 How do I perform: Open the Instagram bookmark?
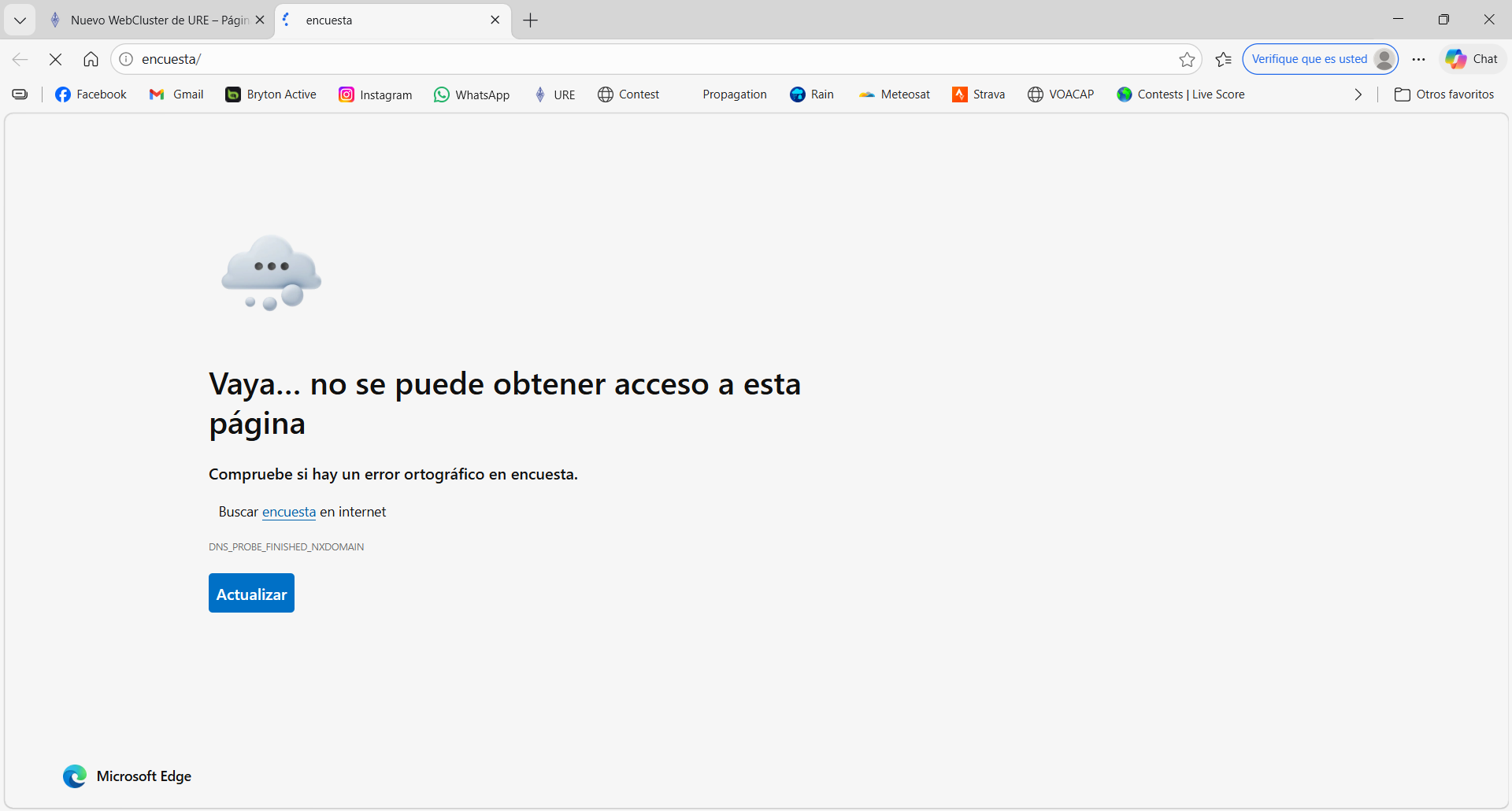[x=376, y=94]
